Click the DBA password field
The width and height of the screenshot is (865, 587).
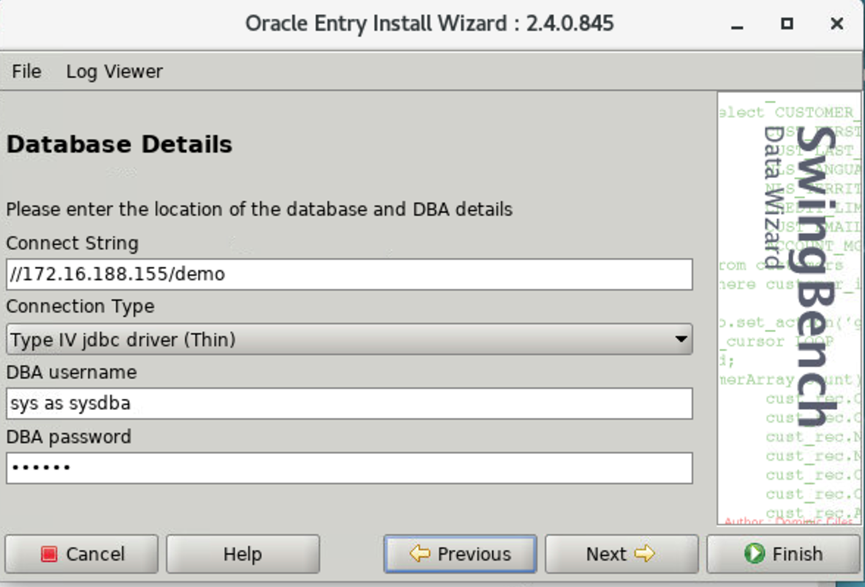[x=350, y=468]
